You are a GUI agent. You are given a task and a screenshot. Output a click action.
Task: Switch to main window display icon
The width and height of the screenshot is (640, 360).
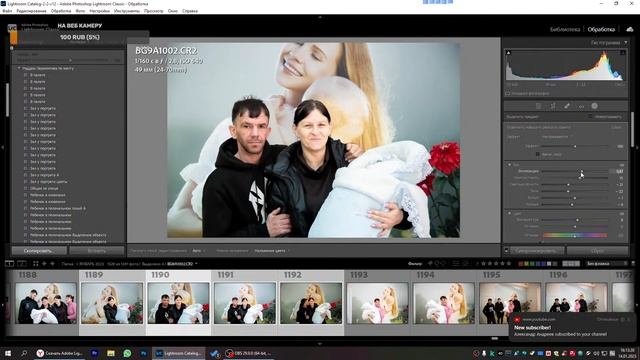coord(9,264)
